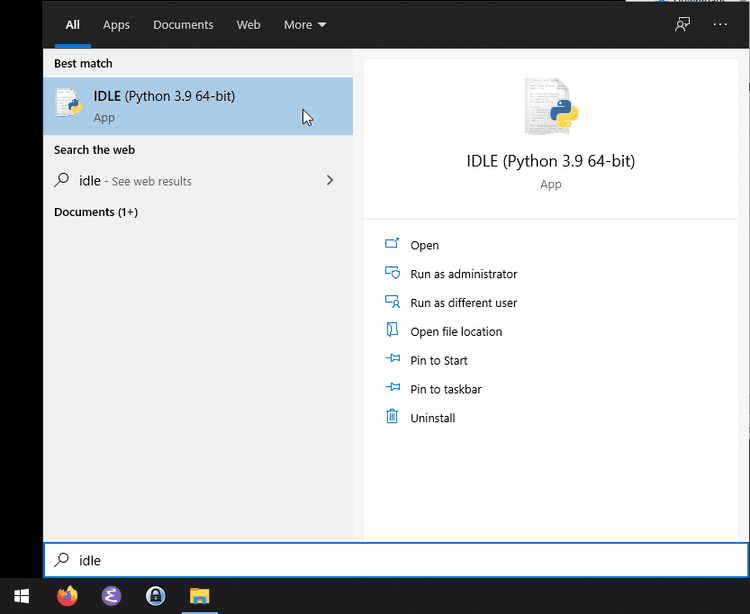The image size is (750, 614).
Task: Click the search box containing idle
Action: tap(395, 560)
